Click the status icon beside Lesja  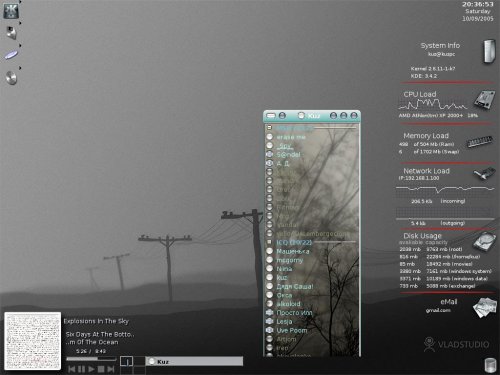click(270, 321)
